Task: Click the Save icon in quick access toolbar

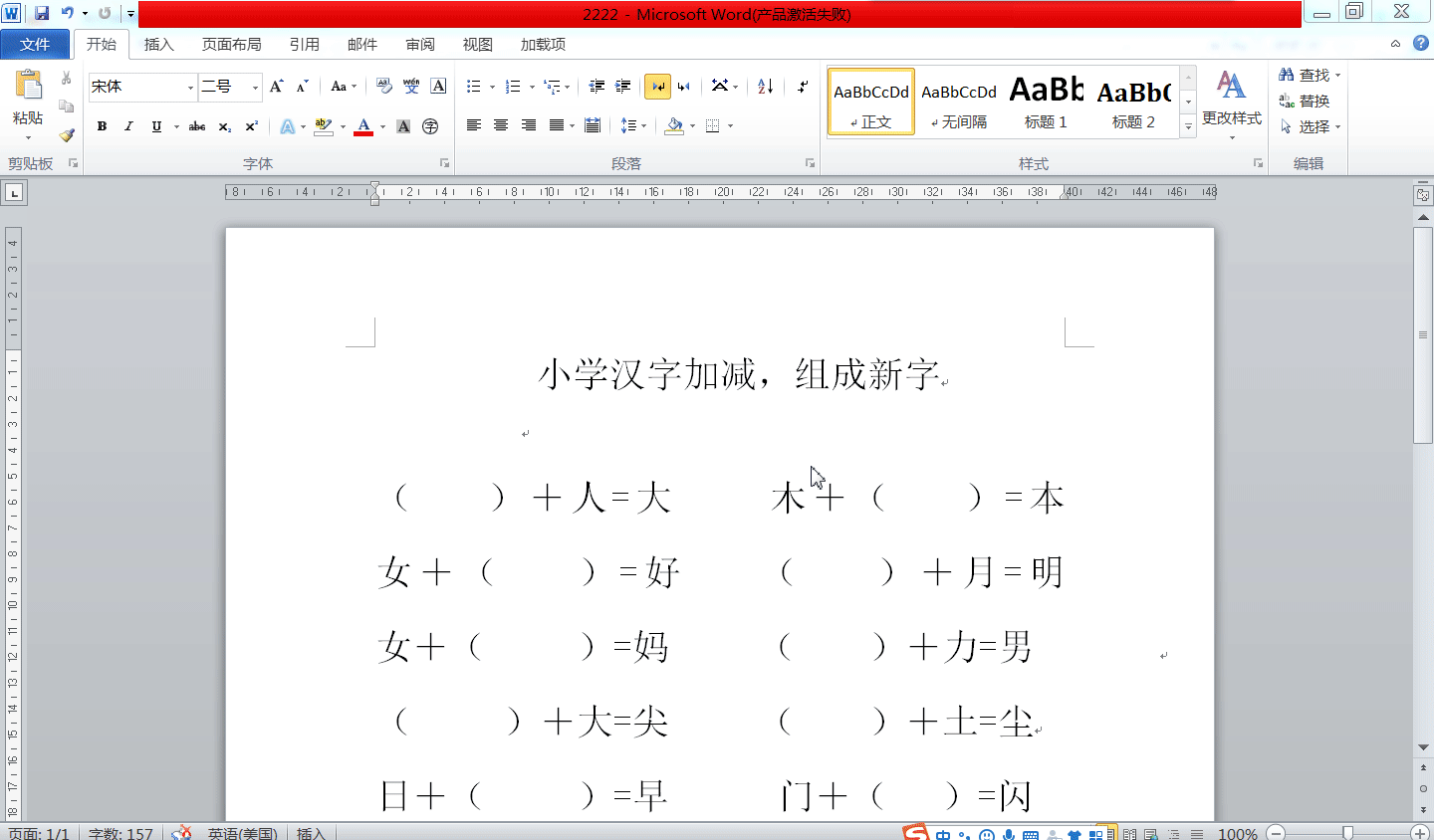Action: click(42, 13)
